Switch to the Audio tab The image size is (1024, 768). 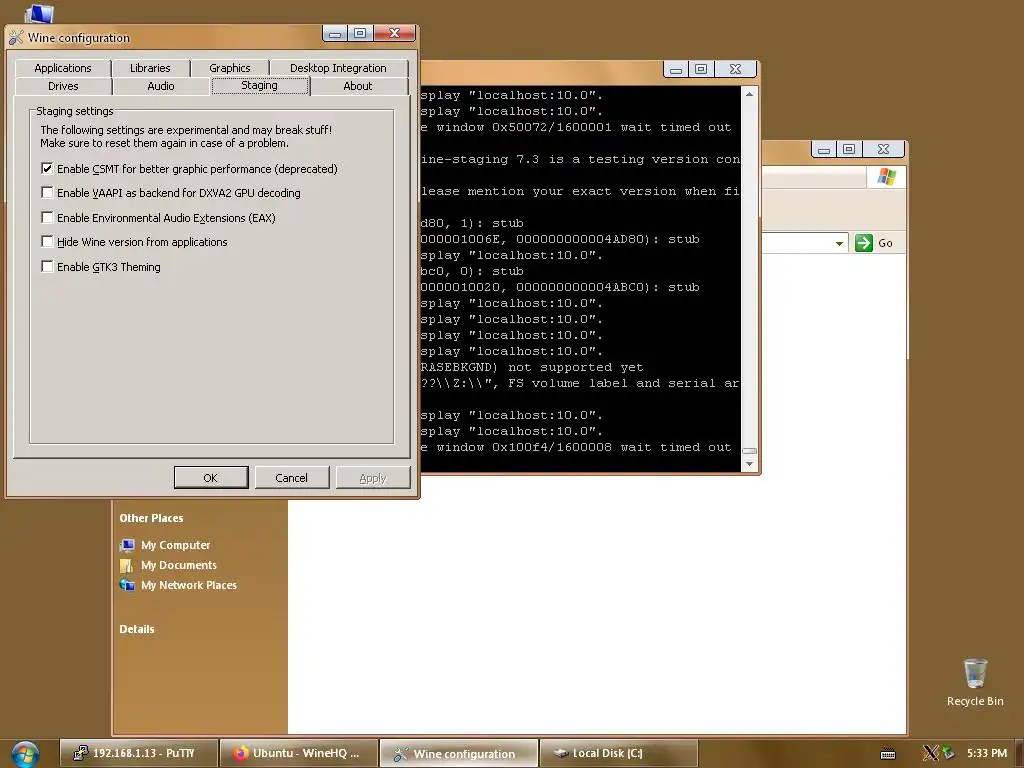(161, 86)
